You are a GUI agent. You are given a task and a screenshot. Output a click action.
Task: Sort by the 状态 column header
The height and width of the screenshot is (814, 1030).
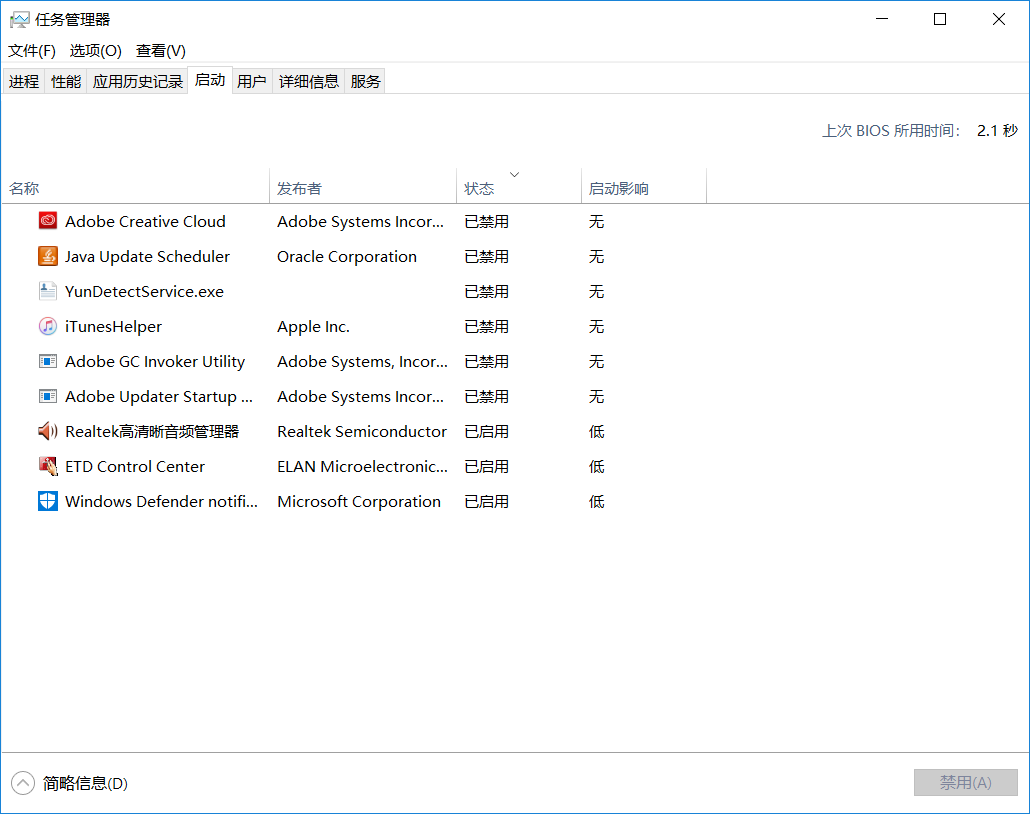(519, 187)
